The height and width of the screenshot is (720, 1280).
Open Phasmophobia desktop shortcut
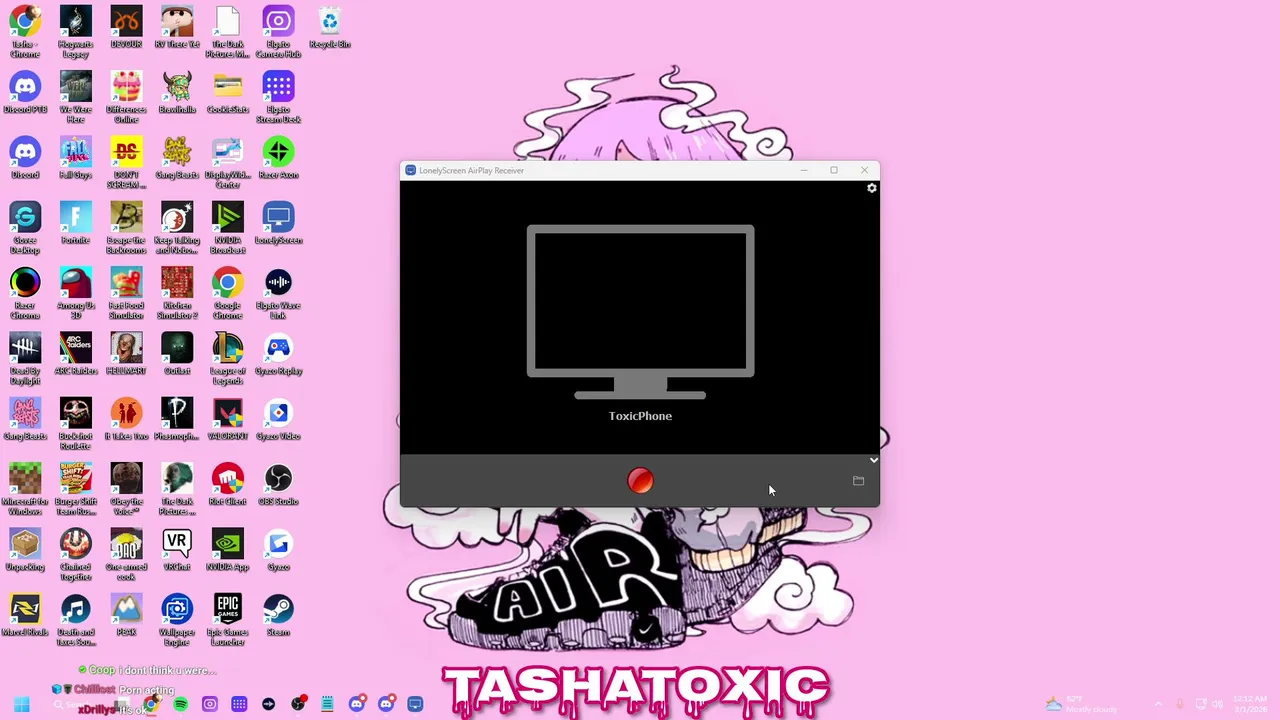click(177, 420)
